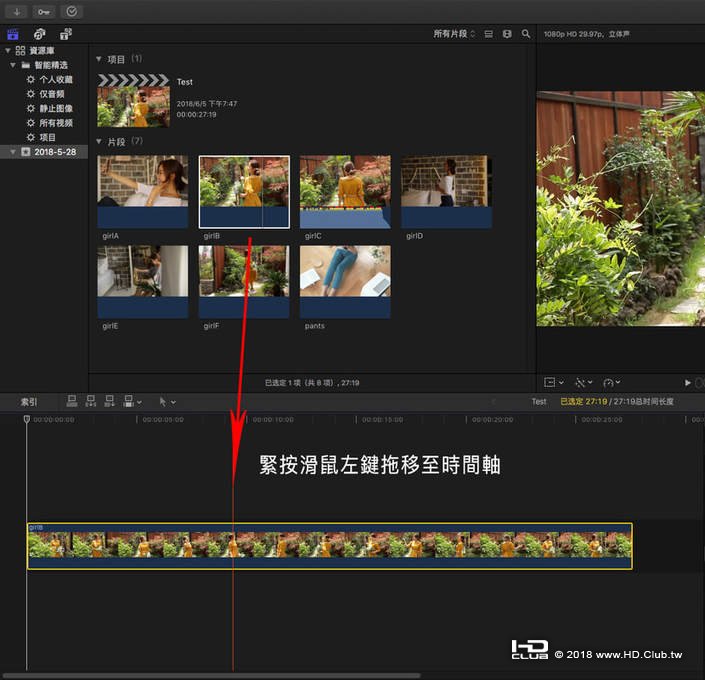705x680 pixels.
Task: Select the girlC clip thumbnail
Action: [345, 192]
